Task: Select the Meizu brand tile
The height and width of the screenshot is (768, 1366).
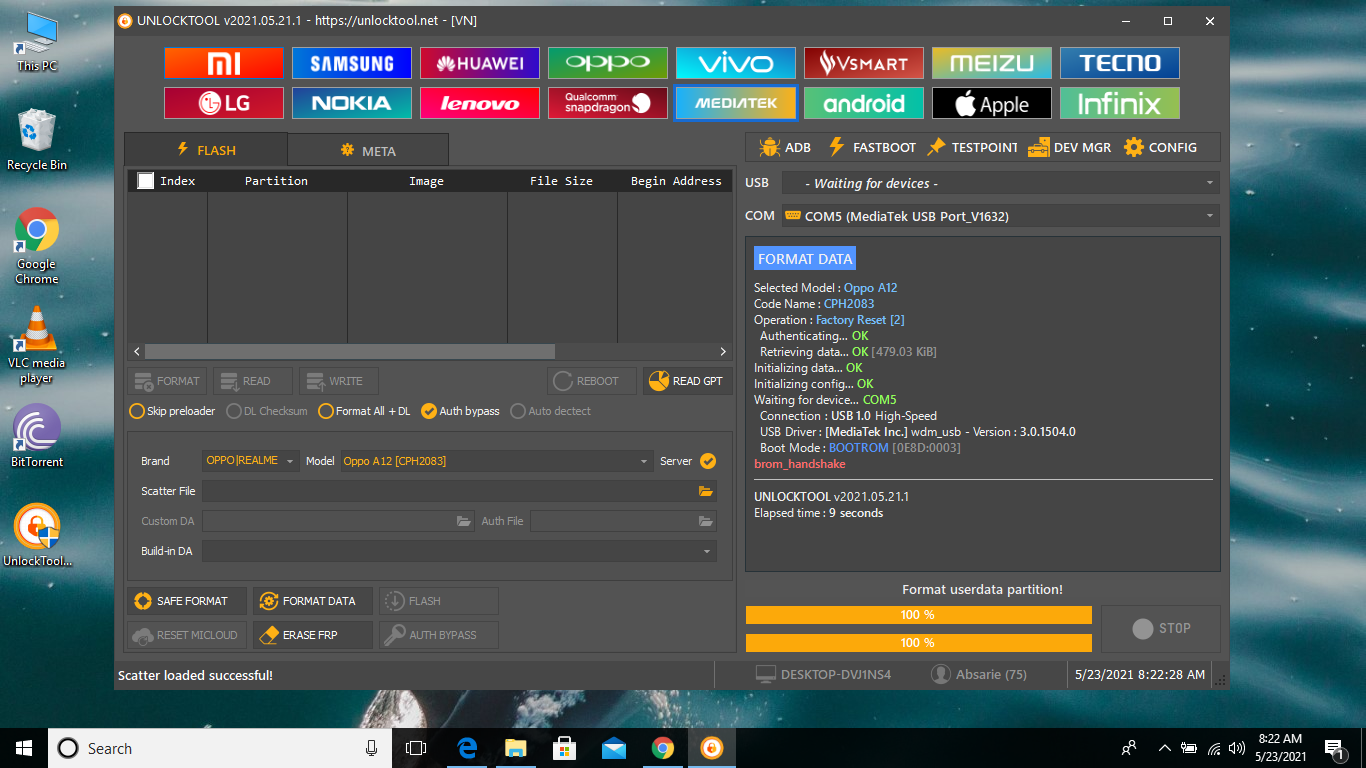Action: [x=992, y=63]
